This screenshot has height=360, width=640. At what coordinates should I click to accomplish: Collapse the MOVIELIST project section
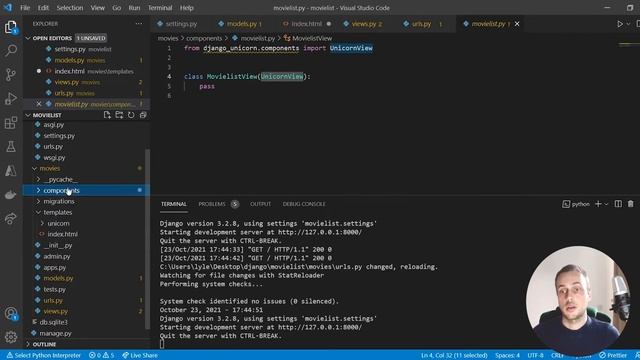pyautogui.click(x=28, y=115)
